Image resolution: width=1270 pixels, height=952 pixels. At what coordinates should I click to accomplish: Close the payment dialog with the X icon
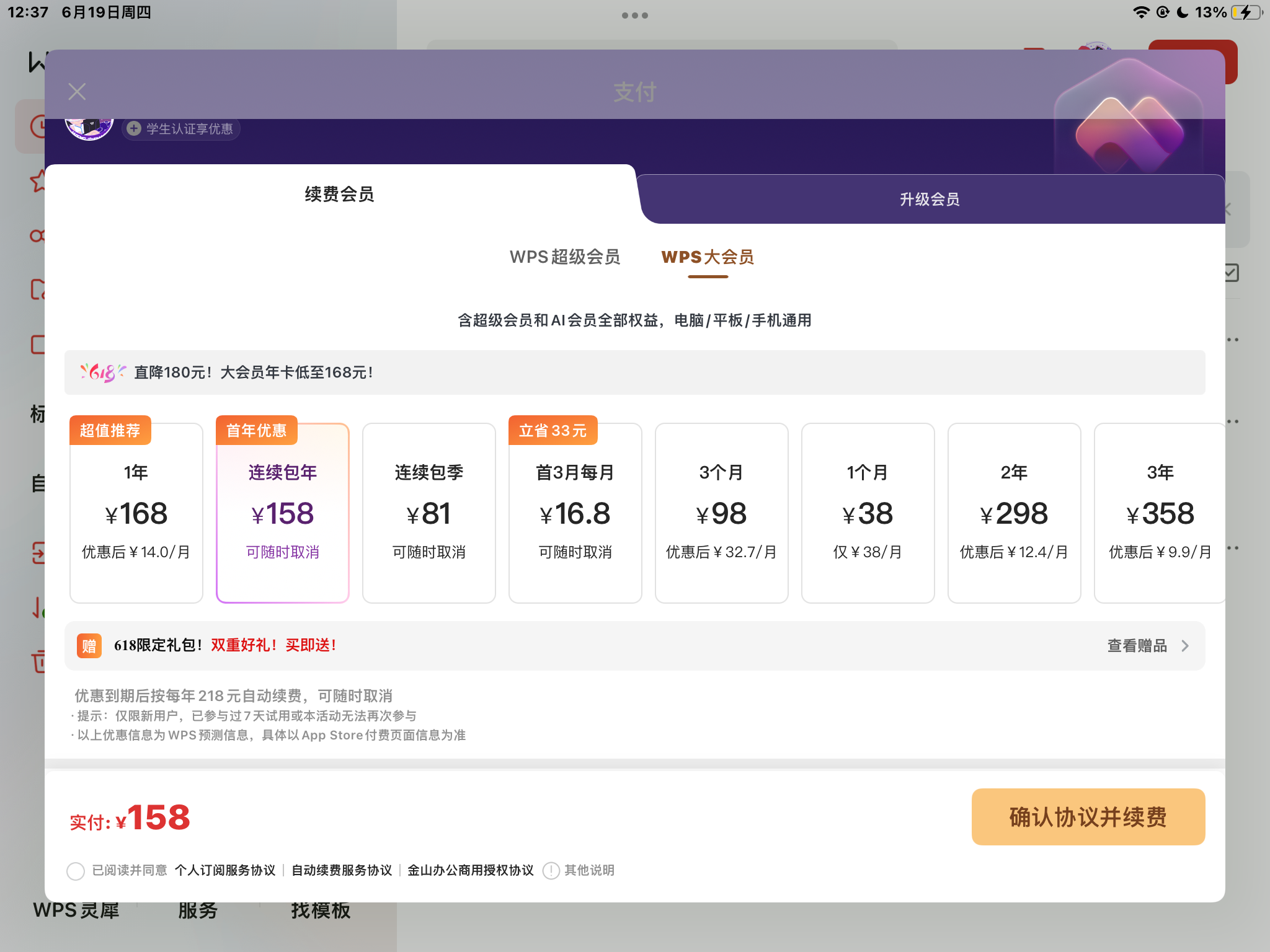pyautogui.click(x=77, y=92)
